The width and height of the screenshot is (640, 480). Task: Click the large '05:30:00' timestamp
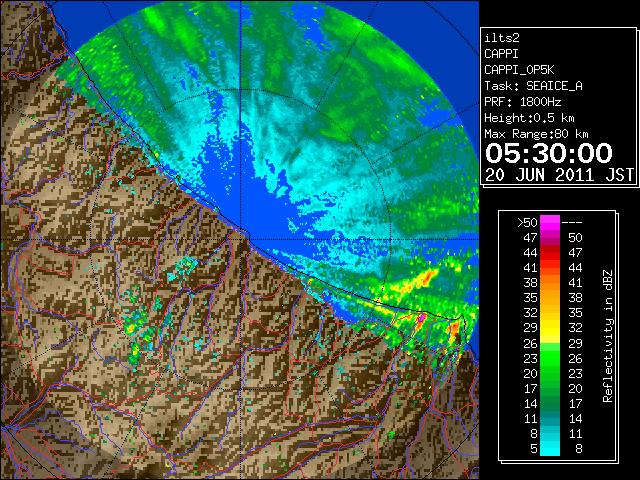click(549, 153)
